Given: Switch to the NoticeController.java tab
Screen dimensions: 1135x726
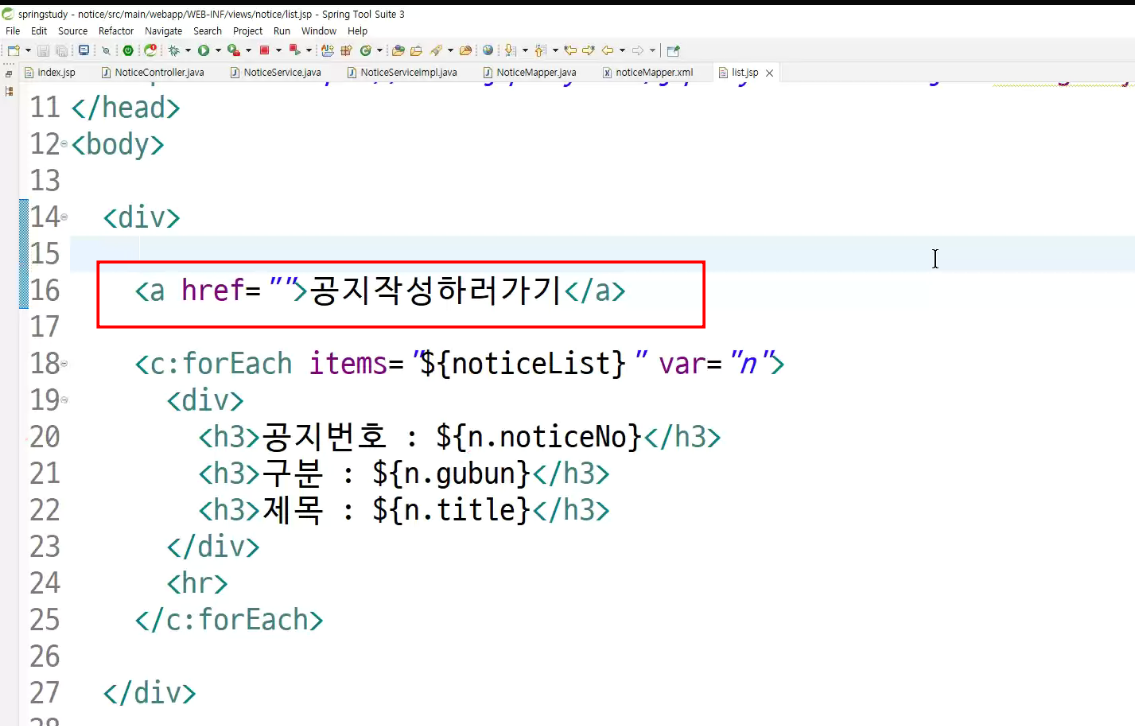Looking at the screenshot, I should tap(153, 72).
